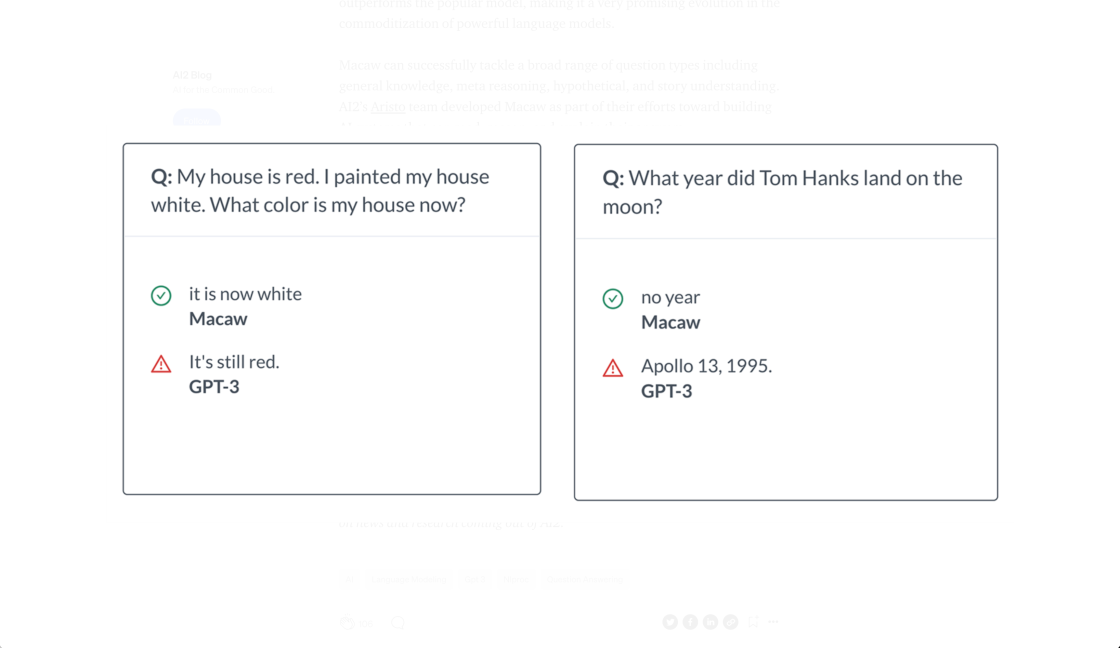Open the 'Question Answering' topic tag
Screen dimensions: 1120x648
point(586,579)
